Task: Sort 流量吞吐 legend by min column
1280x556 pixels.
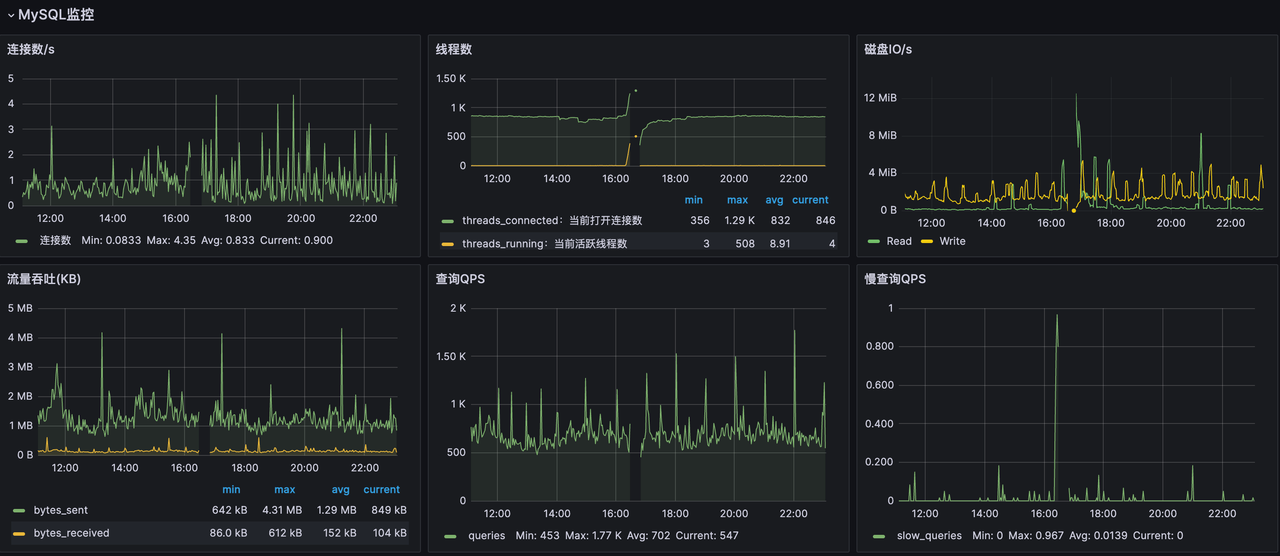Action: (231, 490)
